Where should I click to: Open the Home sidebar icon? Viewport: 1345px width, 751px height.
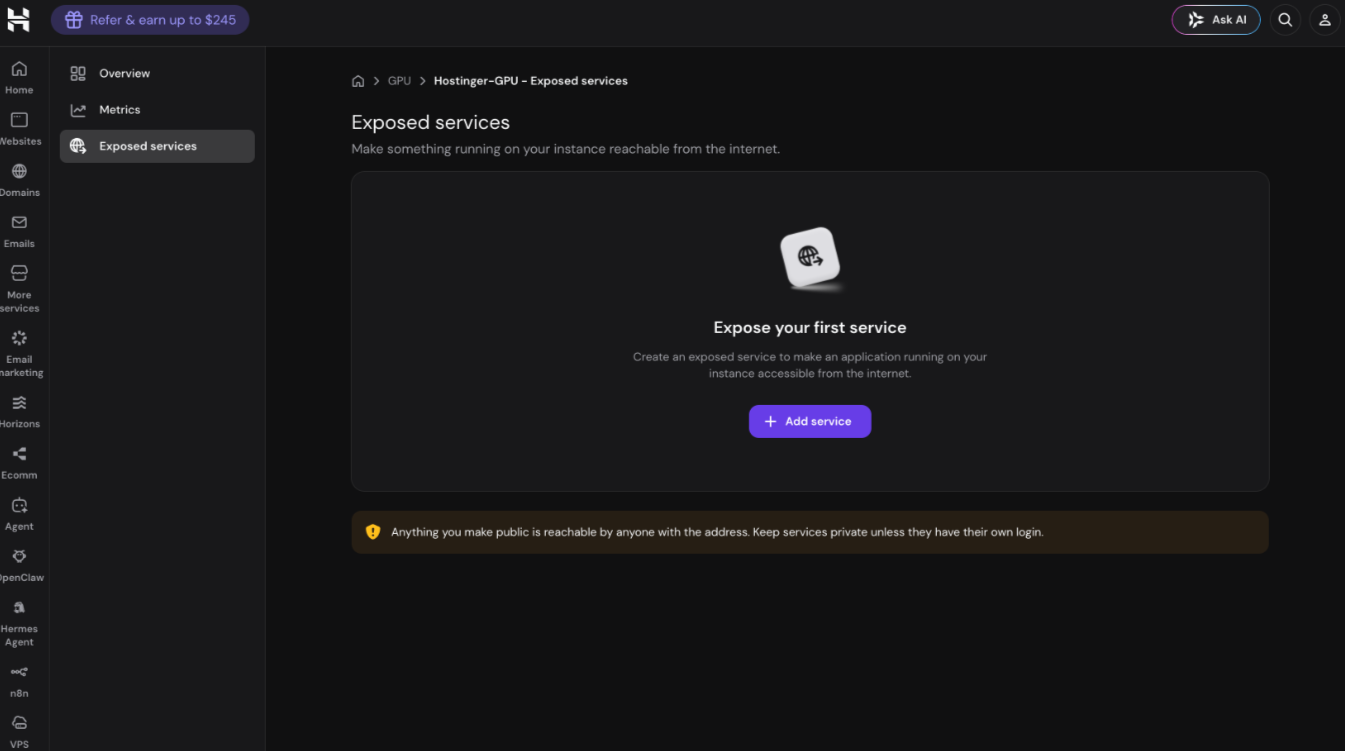tap(19, 69)
